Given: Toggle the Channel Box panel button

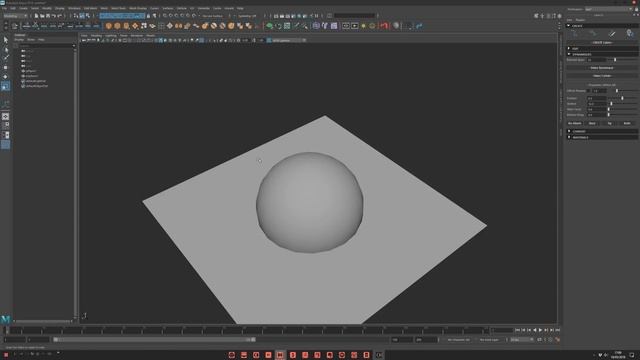Looking at the screenshot, I should (560, 16).
